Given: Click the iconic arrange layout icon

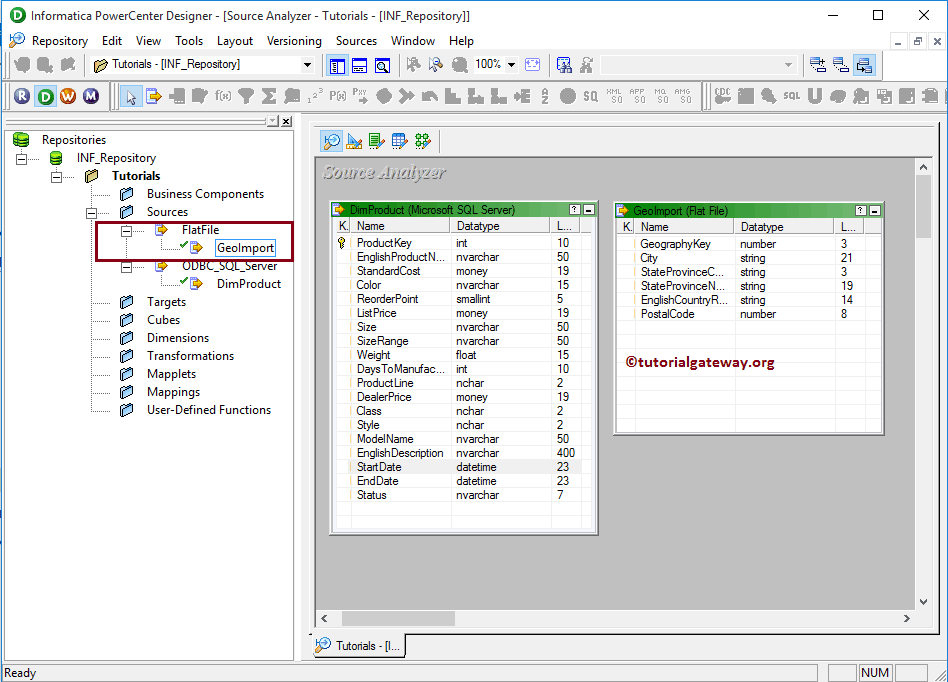Looking at the screenshot, I should click(841, 65).
